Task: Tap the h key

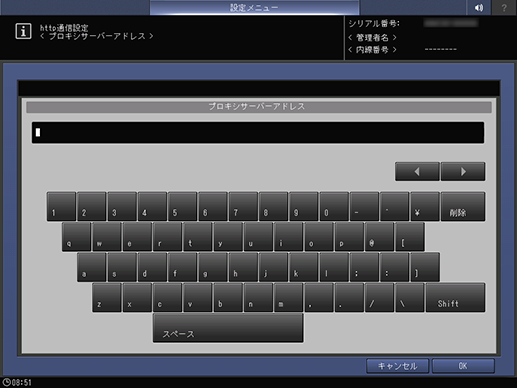Action: (x=243, y=267)
